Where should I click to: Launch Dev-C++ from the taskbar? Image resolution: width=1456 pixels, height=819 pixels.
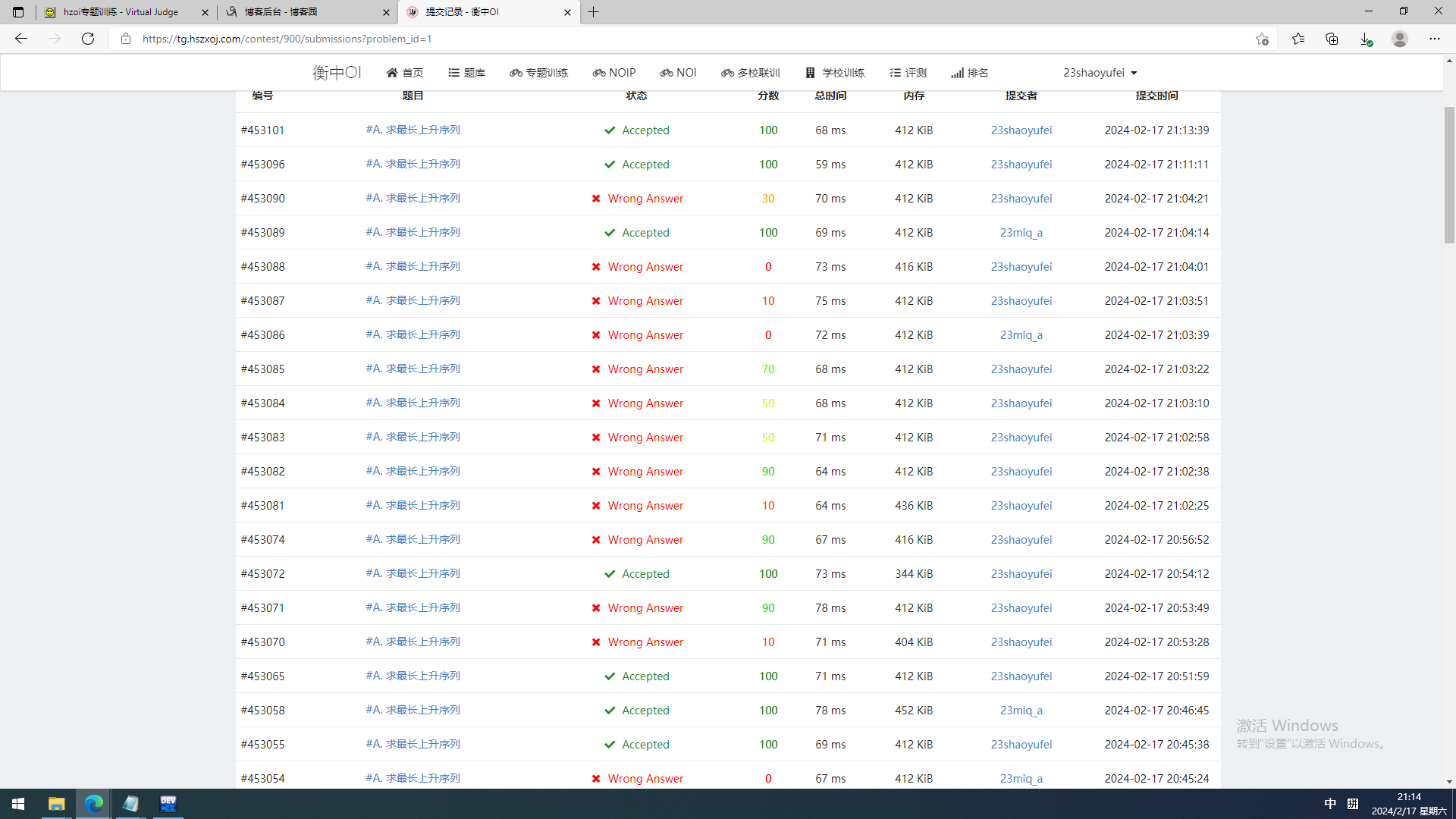(x=168, y=804)
